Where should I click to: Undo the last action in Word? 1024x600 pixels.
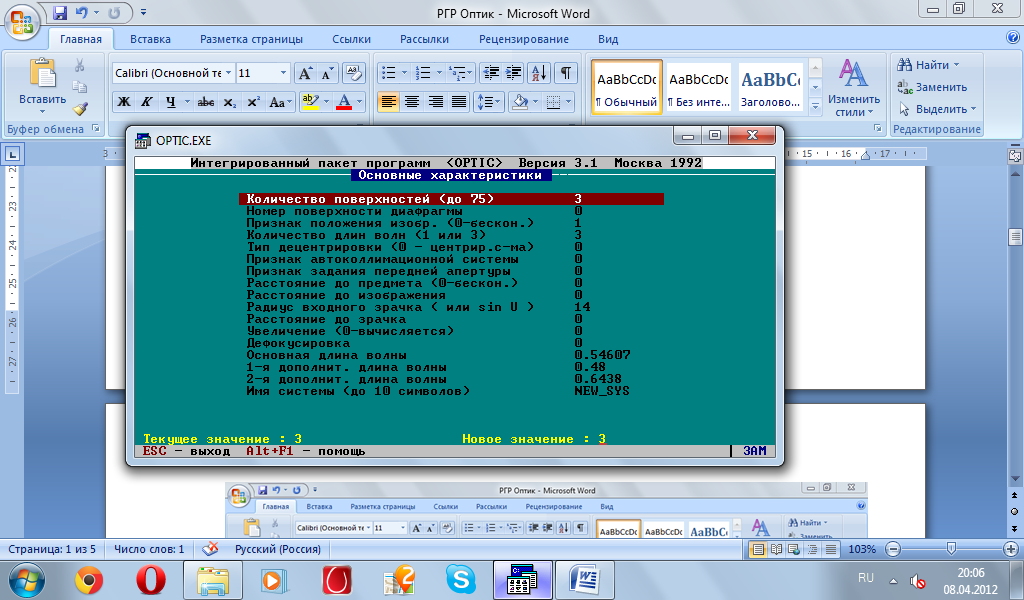click(x=81, y=12)
